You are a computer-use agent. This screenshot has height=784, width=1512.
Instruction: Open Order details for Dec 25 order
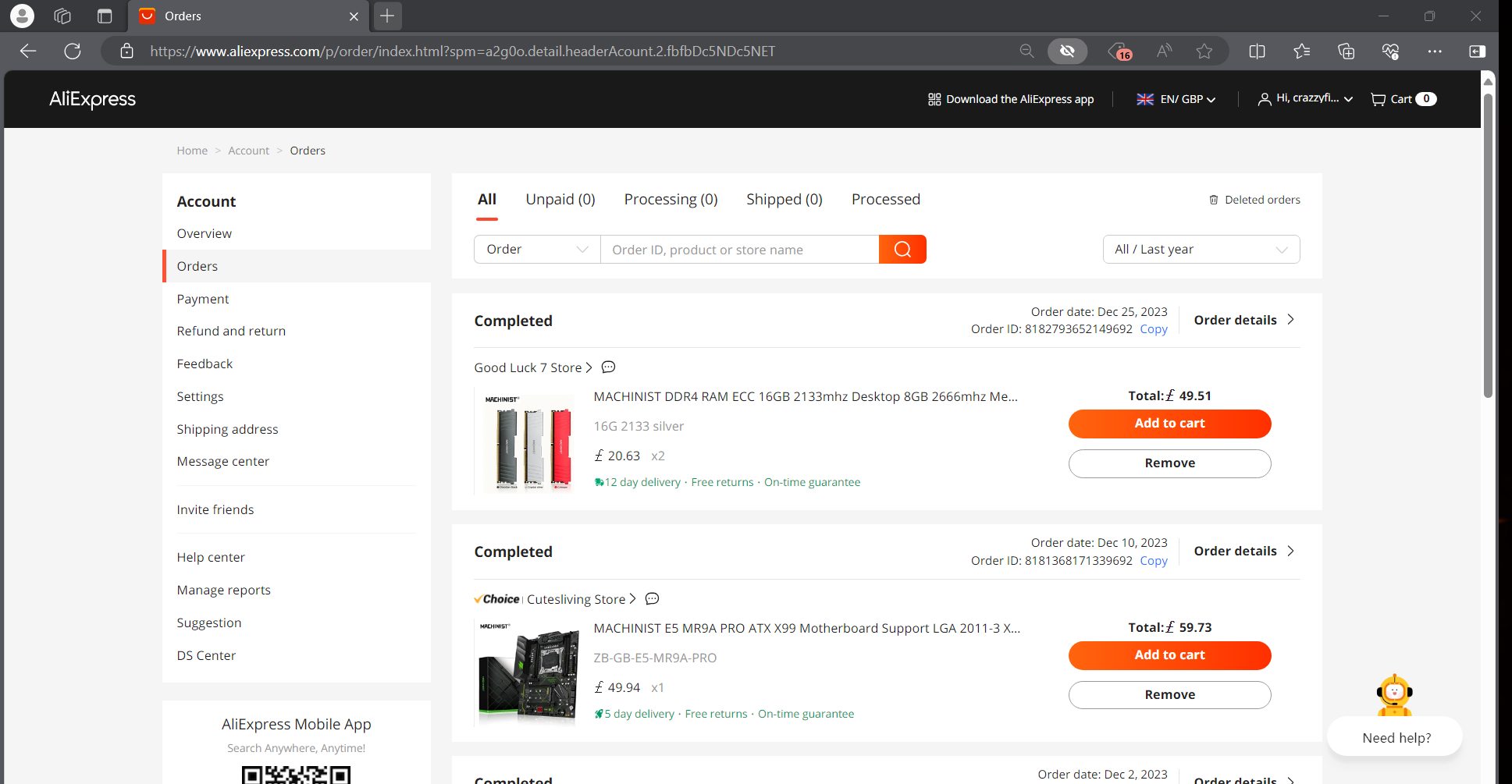[x=1244, y=320]
